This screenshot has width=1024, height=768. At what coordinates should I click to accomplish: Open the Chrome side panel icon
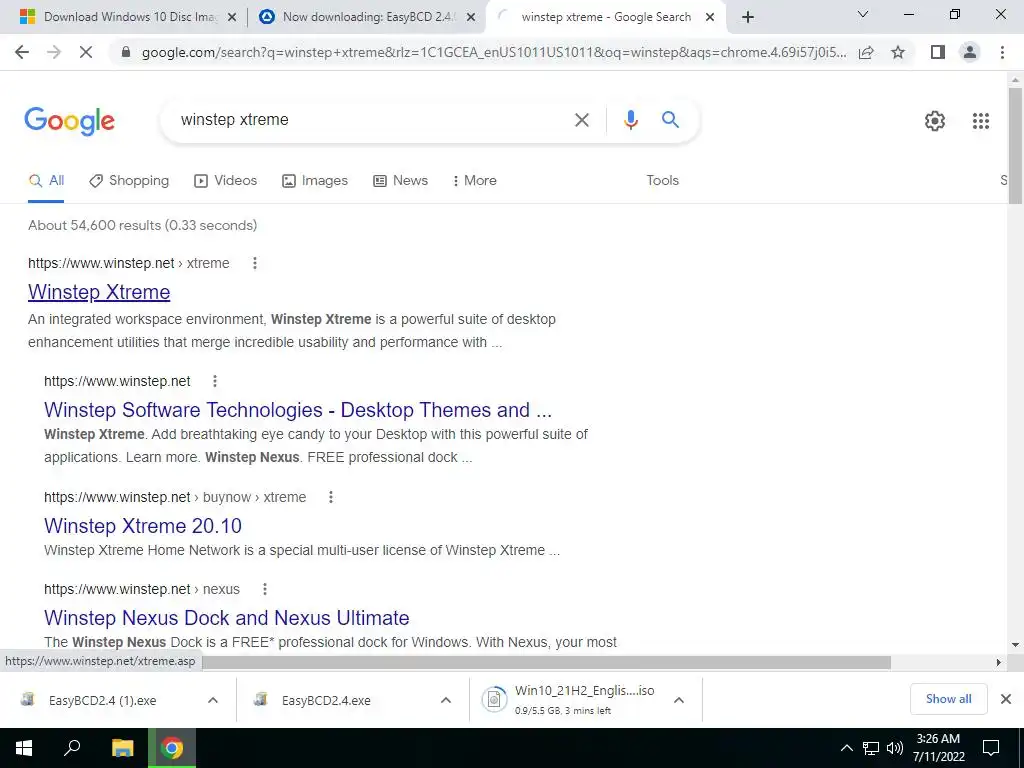(x=938, y=52)
